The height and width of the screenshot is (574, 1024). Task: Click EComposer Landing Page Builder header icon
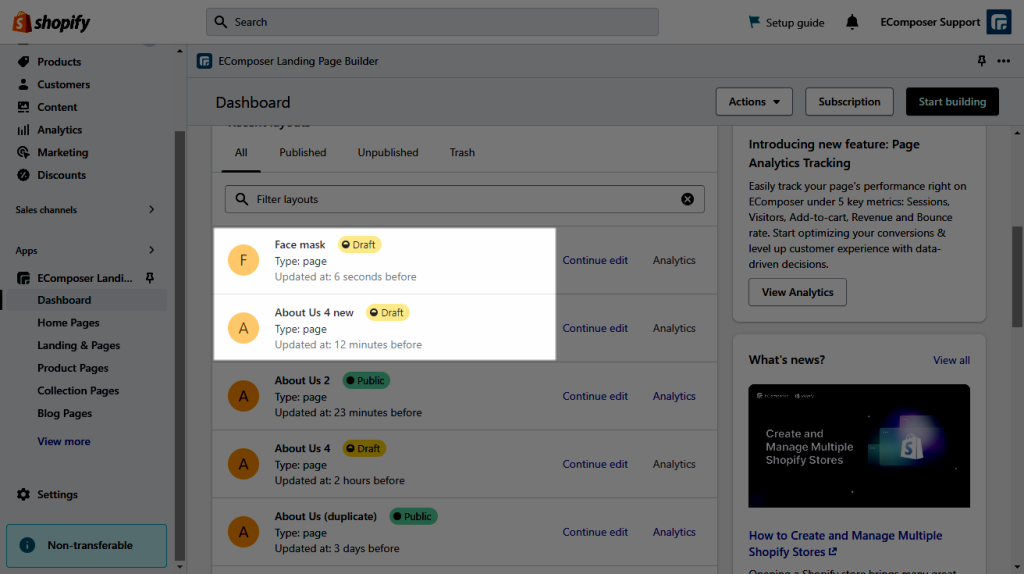click(x=204, y=61)
